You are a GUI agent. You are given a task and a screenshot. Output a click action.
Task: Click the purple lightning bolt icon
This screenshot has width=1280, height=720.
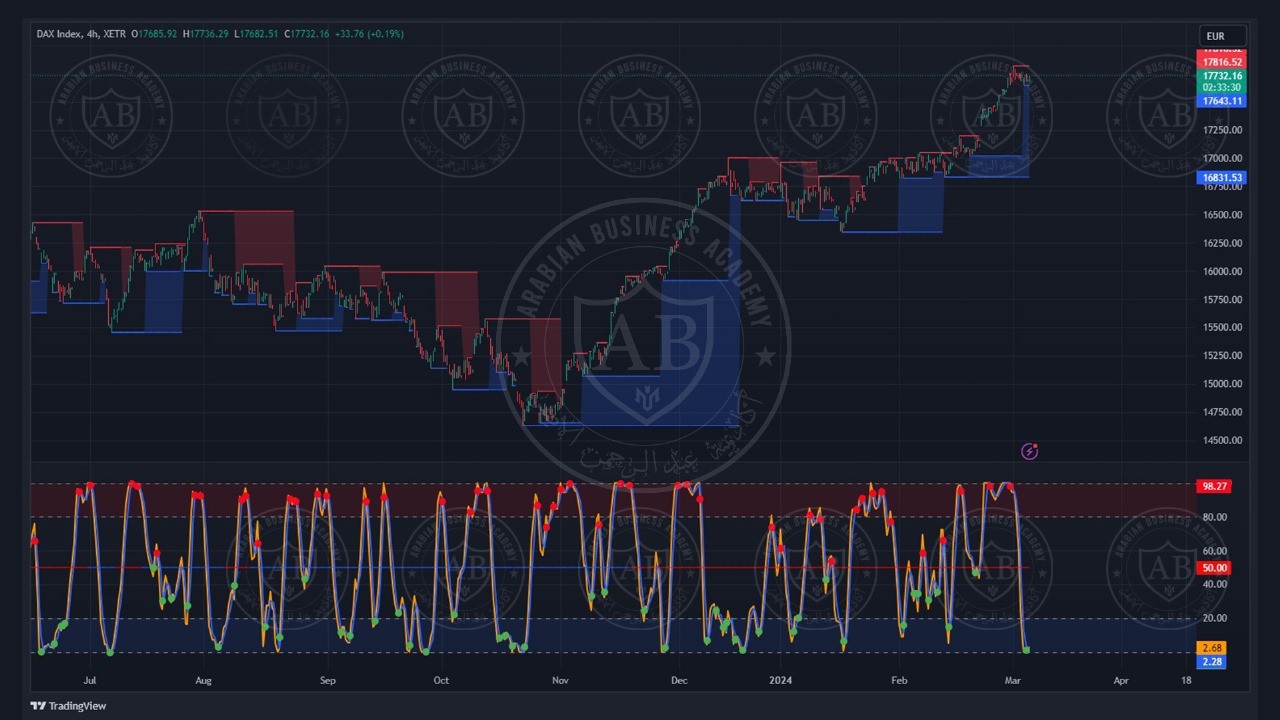[x=1029, y=452]
